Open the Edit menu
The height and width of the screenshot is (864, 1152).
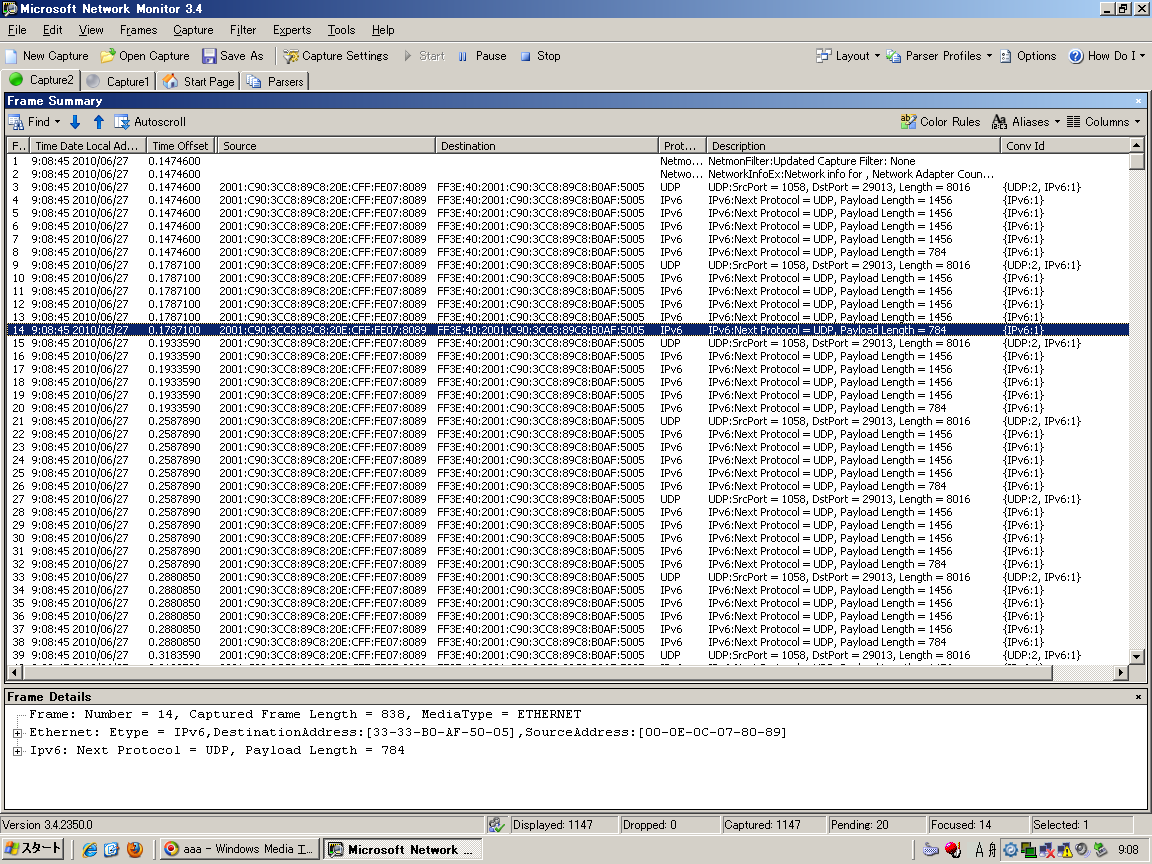click(x=52, y=30)
